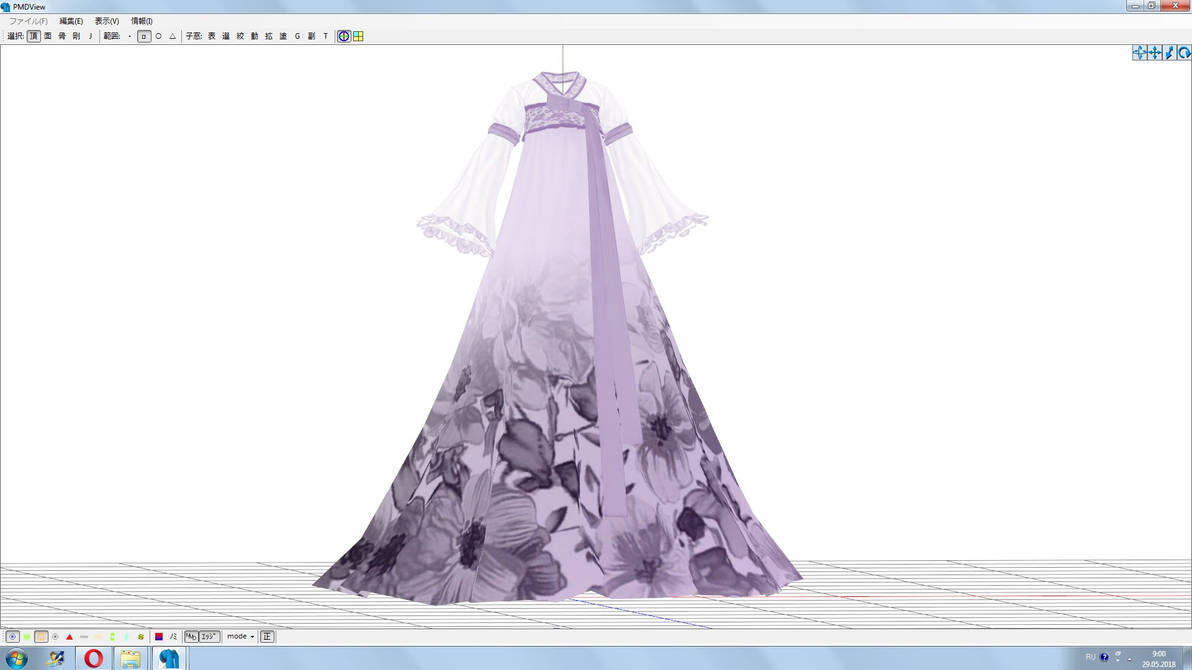The image size is (1192, 670).
Task: Click the four-arrow view pan icon top-right
Action: [x=1154, y=53]
